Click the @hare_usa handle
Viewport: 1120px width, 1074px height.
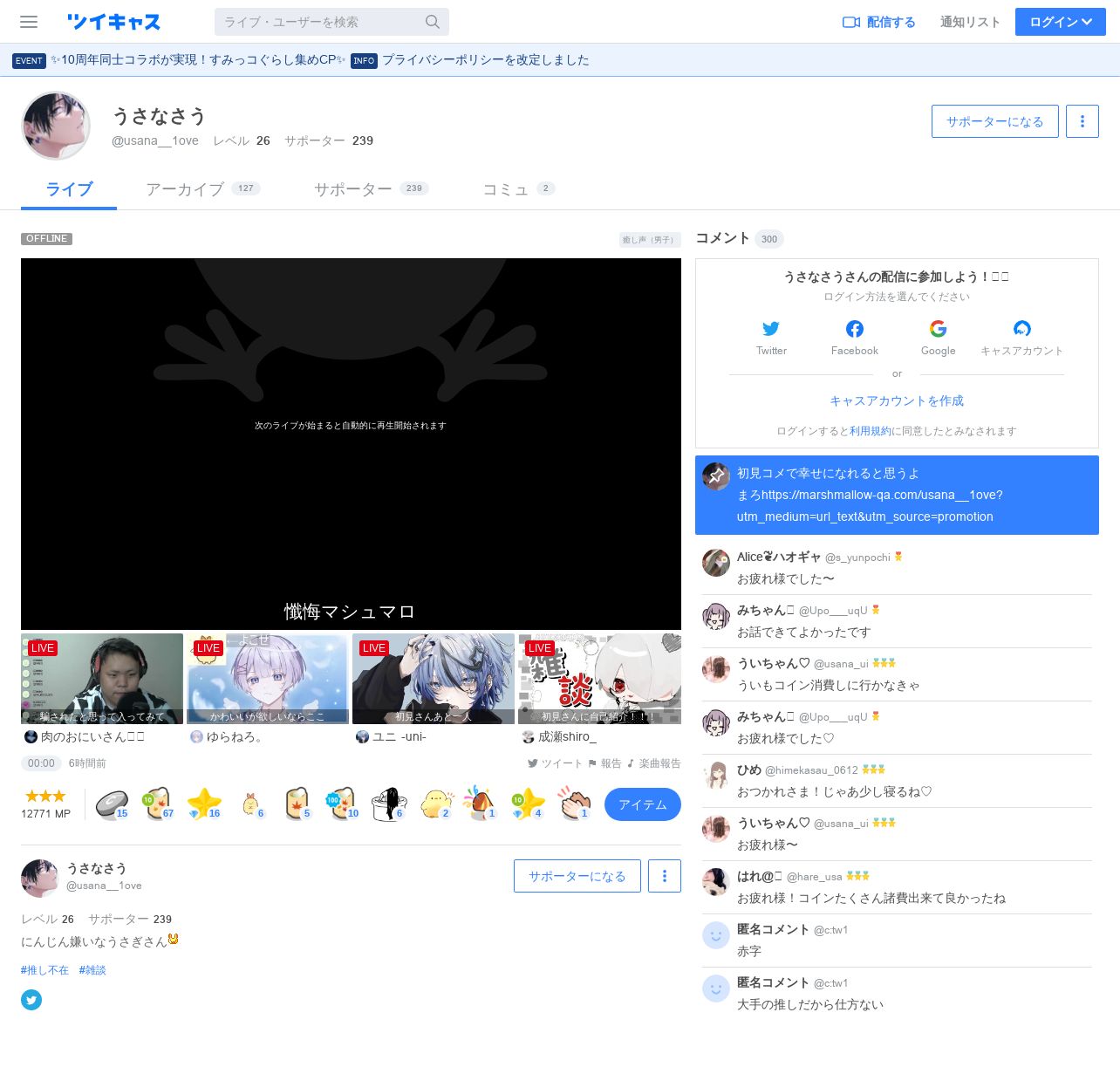coord(815,877)
